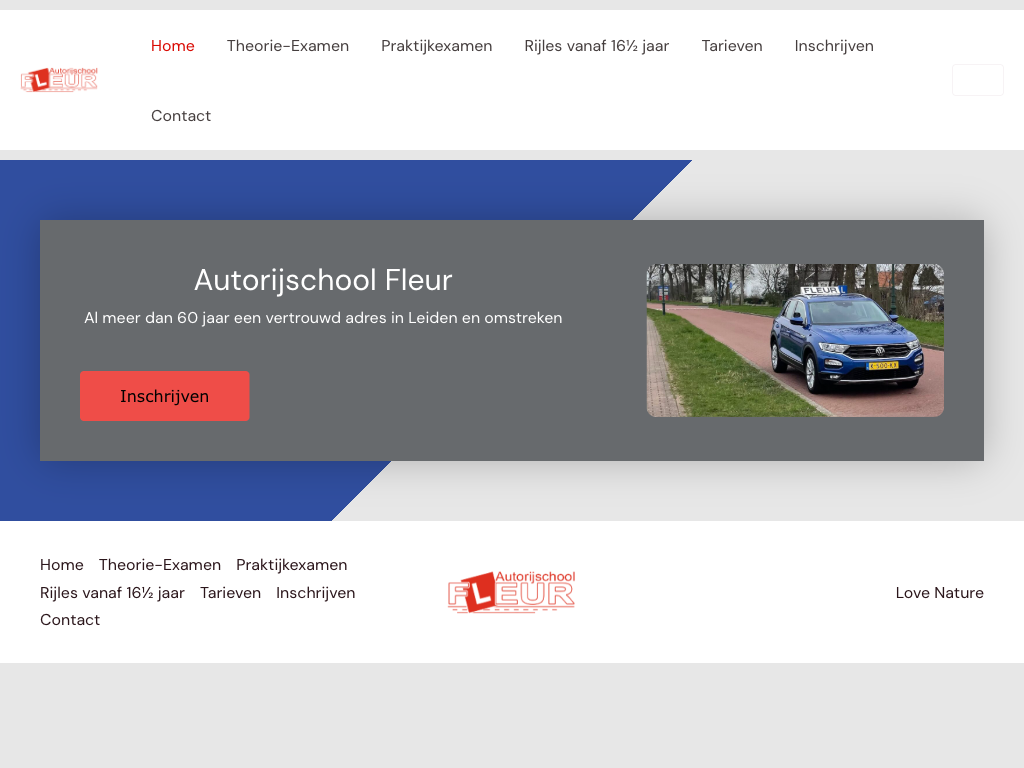Choose Tarieven in the top navigation

click(732, 46)
